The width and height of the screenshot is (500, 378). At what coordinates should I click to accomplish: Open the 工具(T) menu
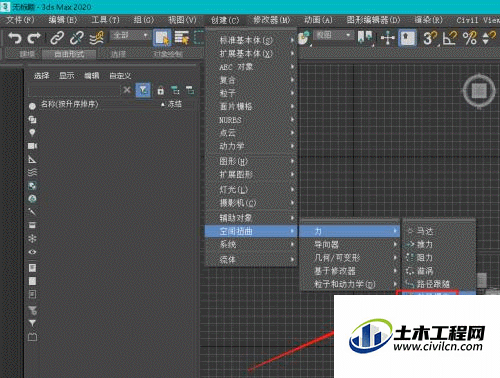pos(105,20)
